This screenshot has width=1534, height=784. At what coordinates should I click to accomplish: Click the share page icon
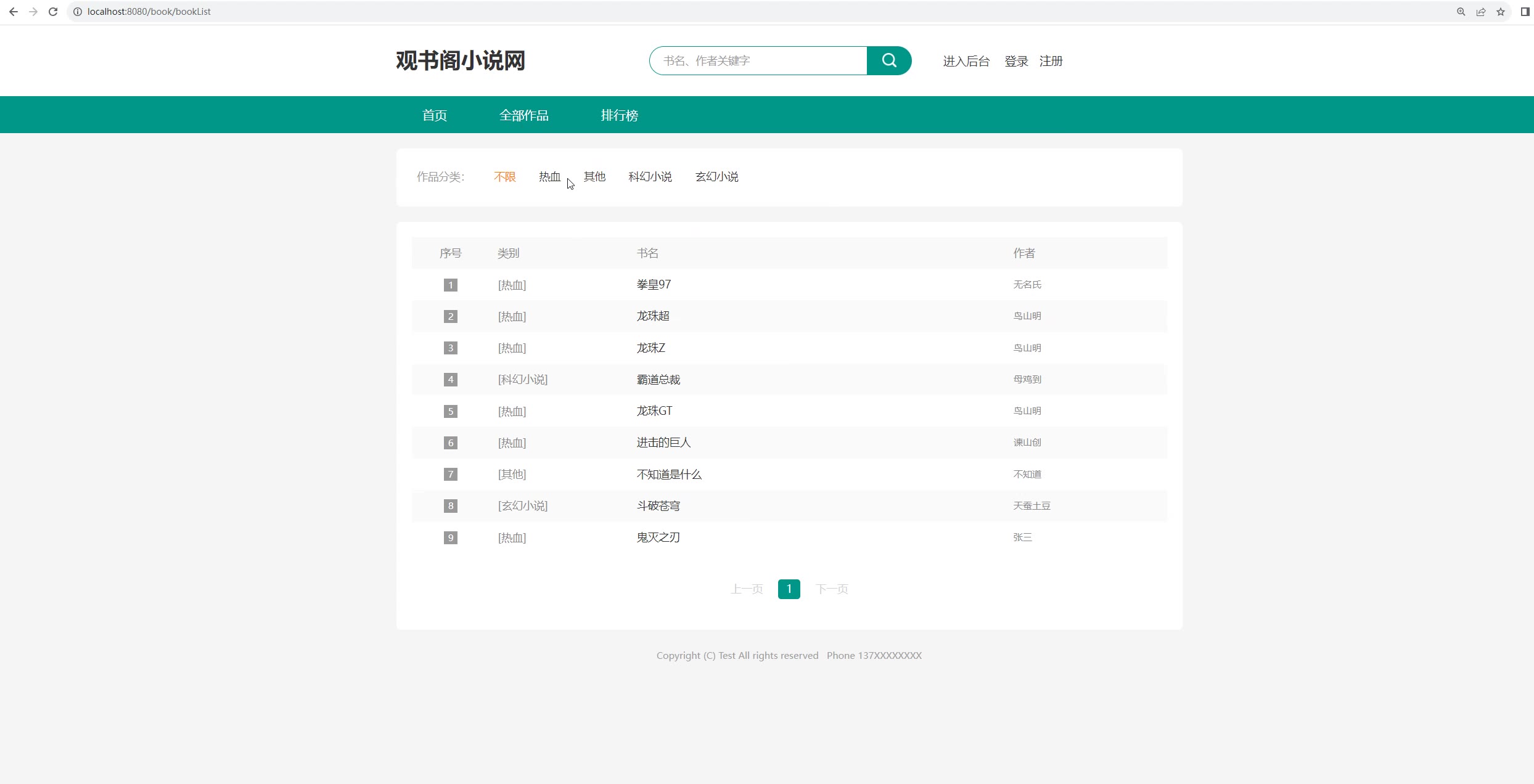pos(1480,12)
